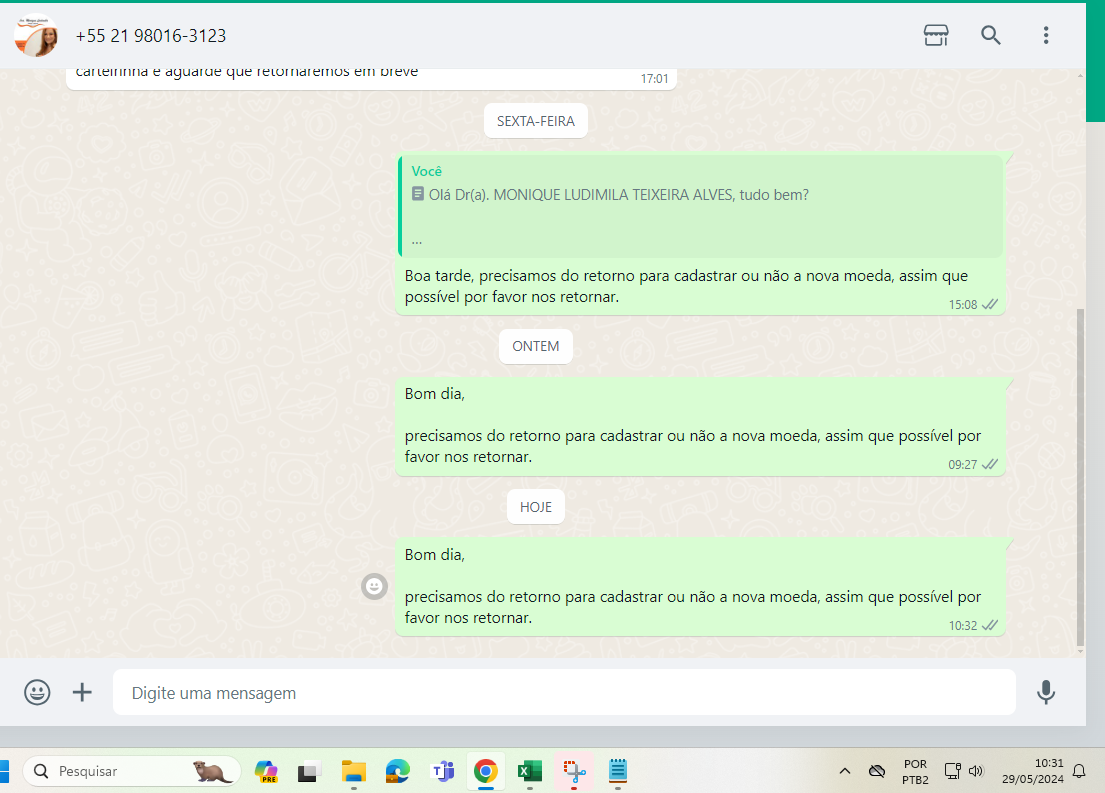
Task: Open the chat menu three-dots icon
Action: click(x=1046, y=35)
